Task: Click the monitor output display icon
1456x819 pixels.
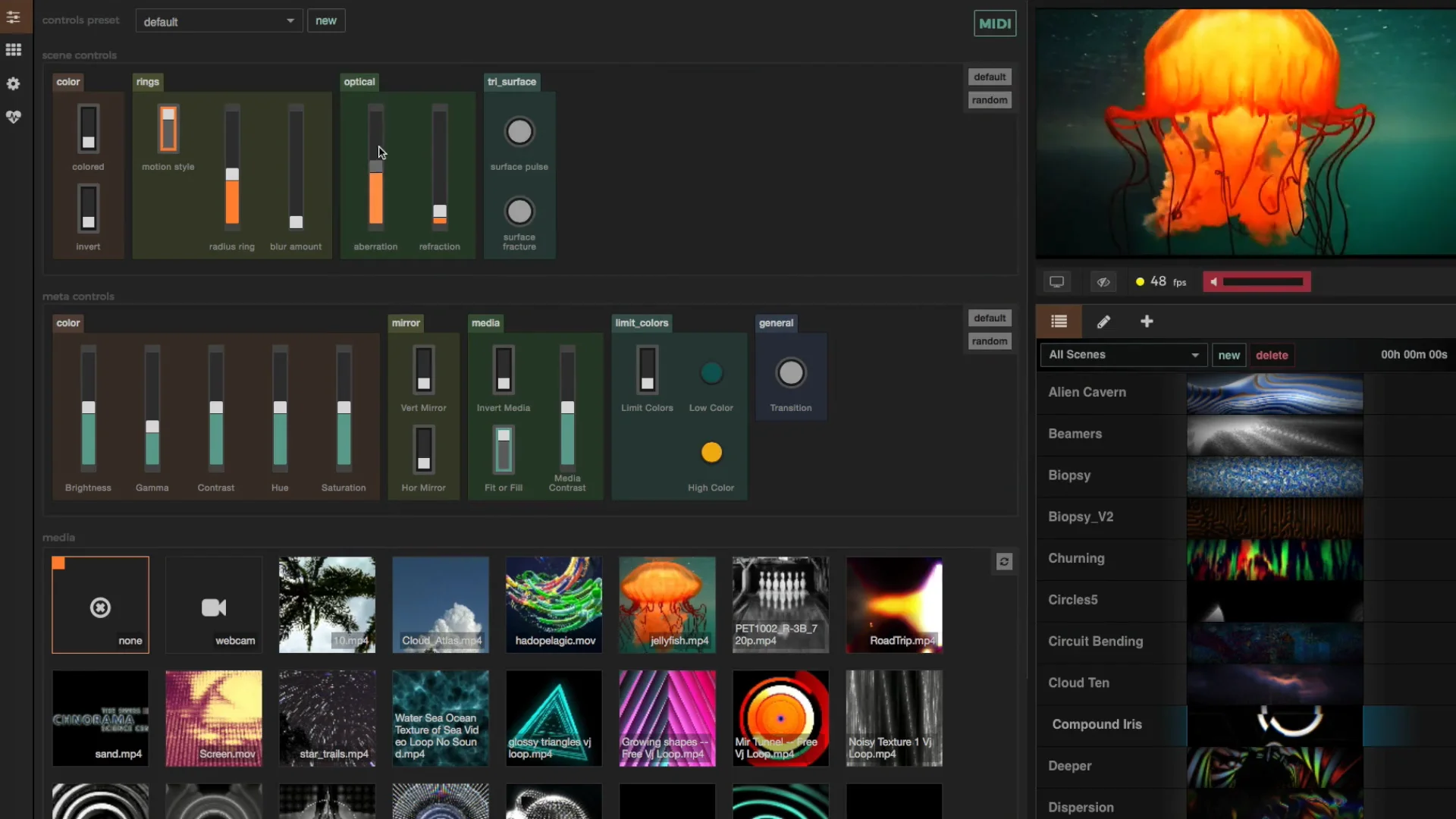Action: pyautogui.click(x=1056, y=282)
